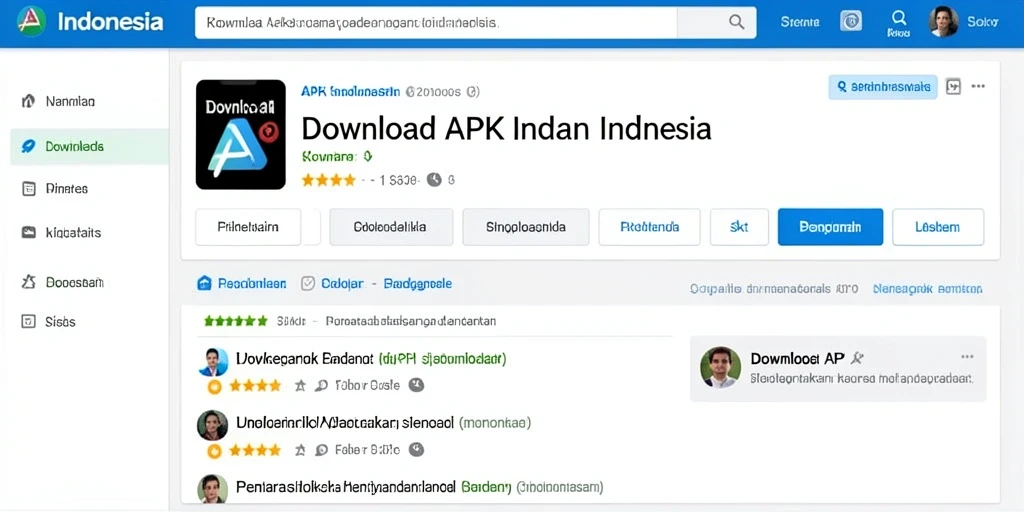Click the blue Bongoroin button
1024x512 pixels.
pyautogui.click(x=830, y=227)
